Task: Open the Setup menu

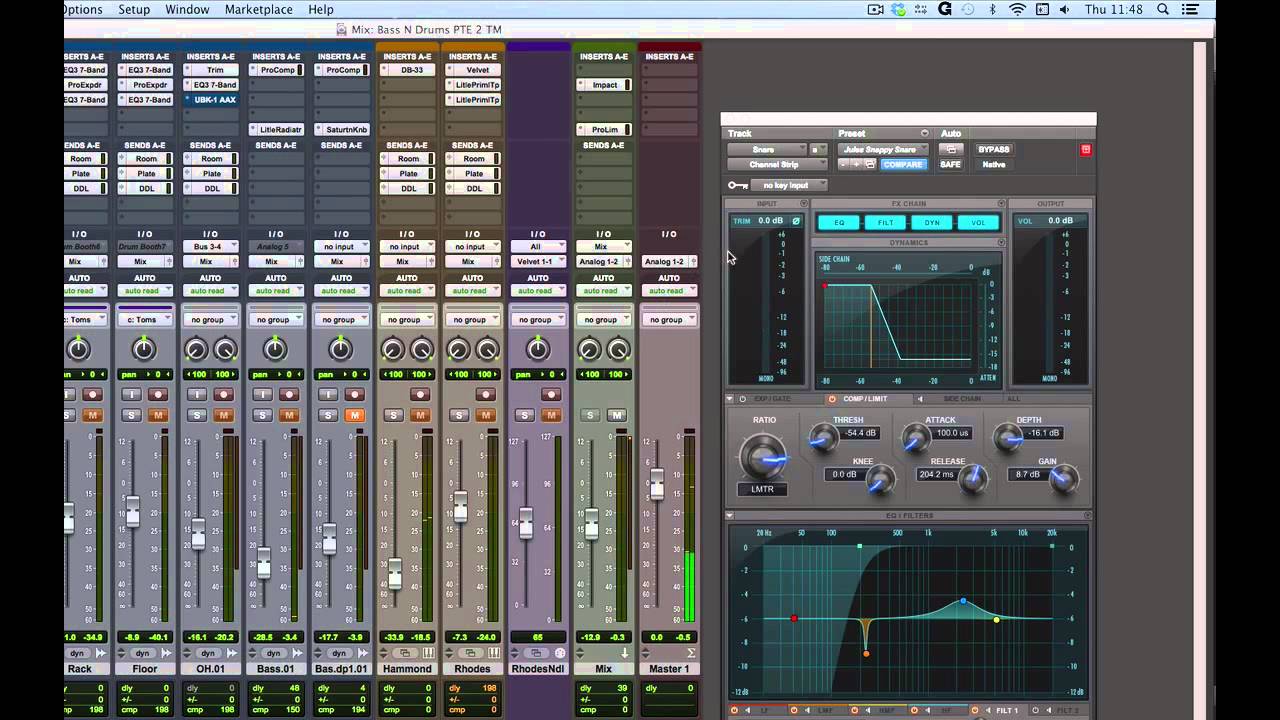Action: 134,9
